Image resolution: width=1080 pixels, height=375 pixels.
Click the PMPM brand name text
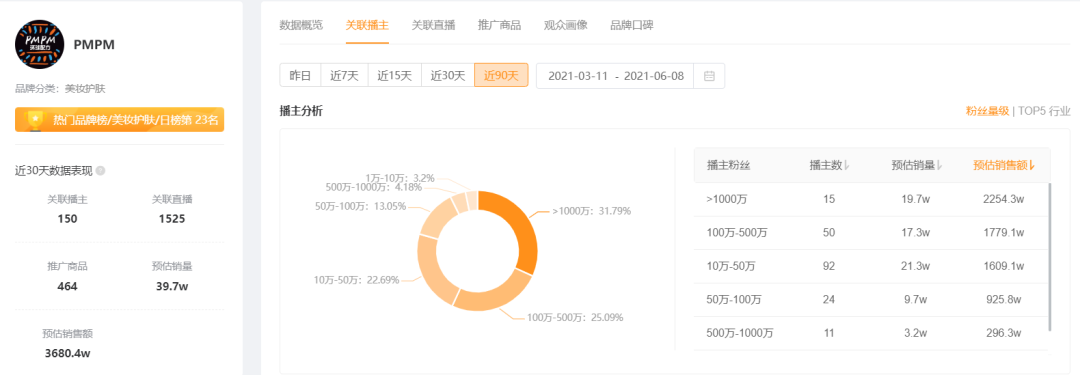(94, 45)
